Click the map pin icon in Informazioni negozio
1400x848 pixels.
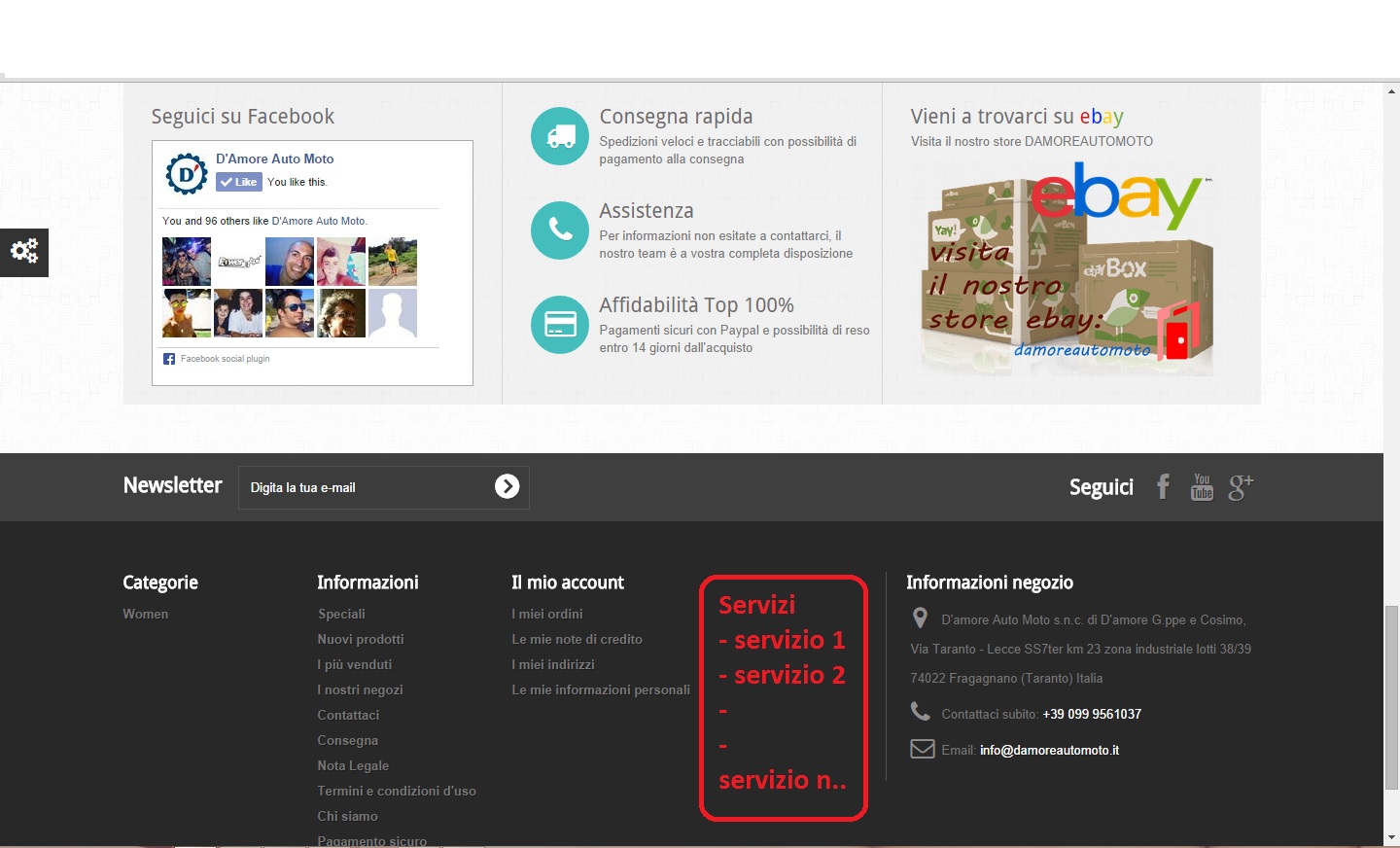[x=920, y=618]
